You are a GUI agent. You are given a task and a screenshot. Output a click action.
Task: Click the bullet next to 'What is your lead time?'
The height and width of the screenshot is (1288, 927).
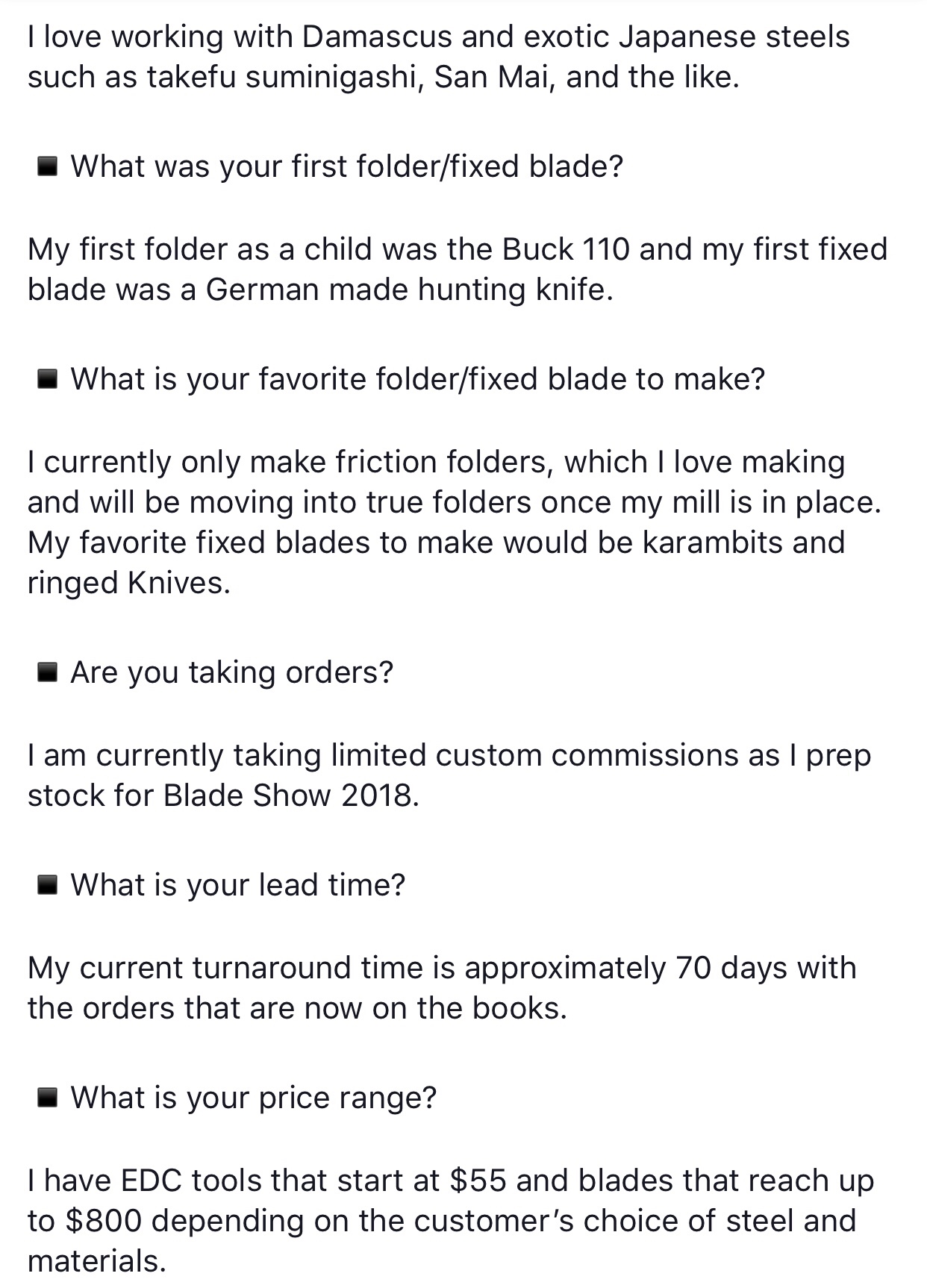coord(48,886)
